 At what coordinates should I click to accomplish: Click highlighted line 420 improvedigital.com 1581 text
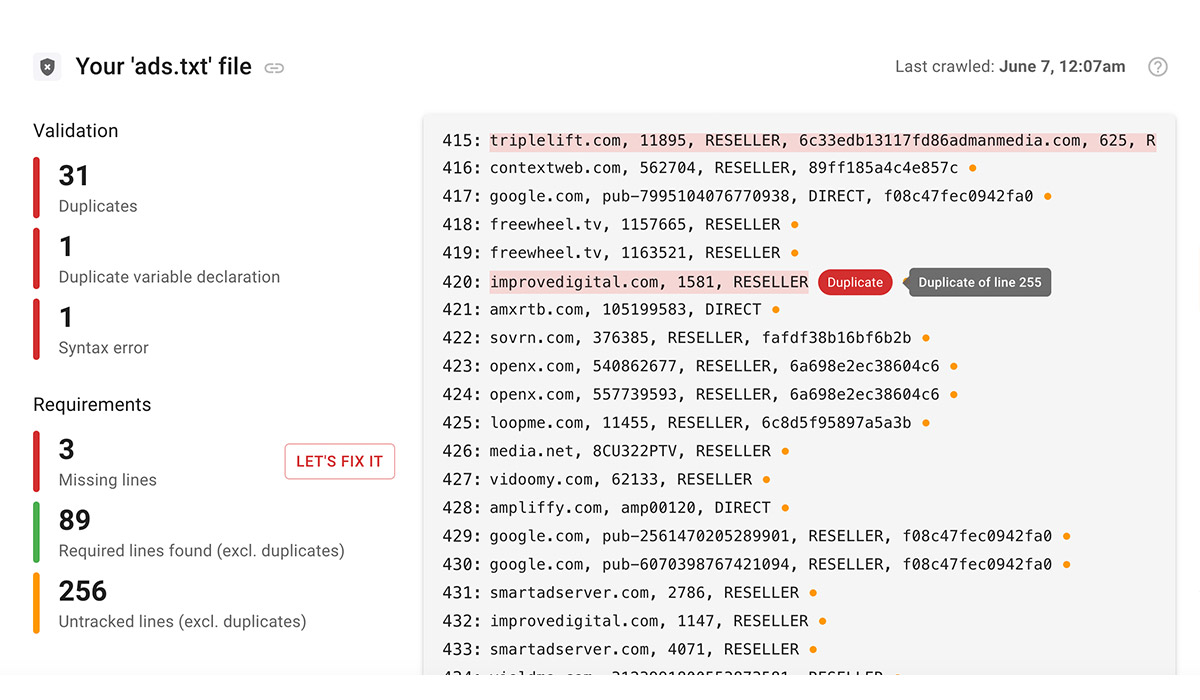[x=649, y=282]
